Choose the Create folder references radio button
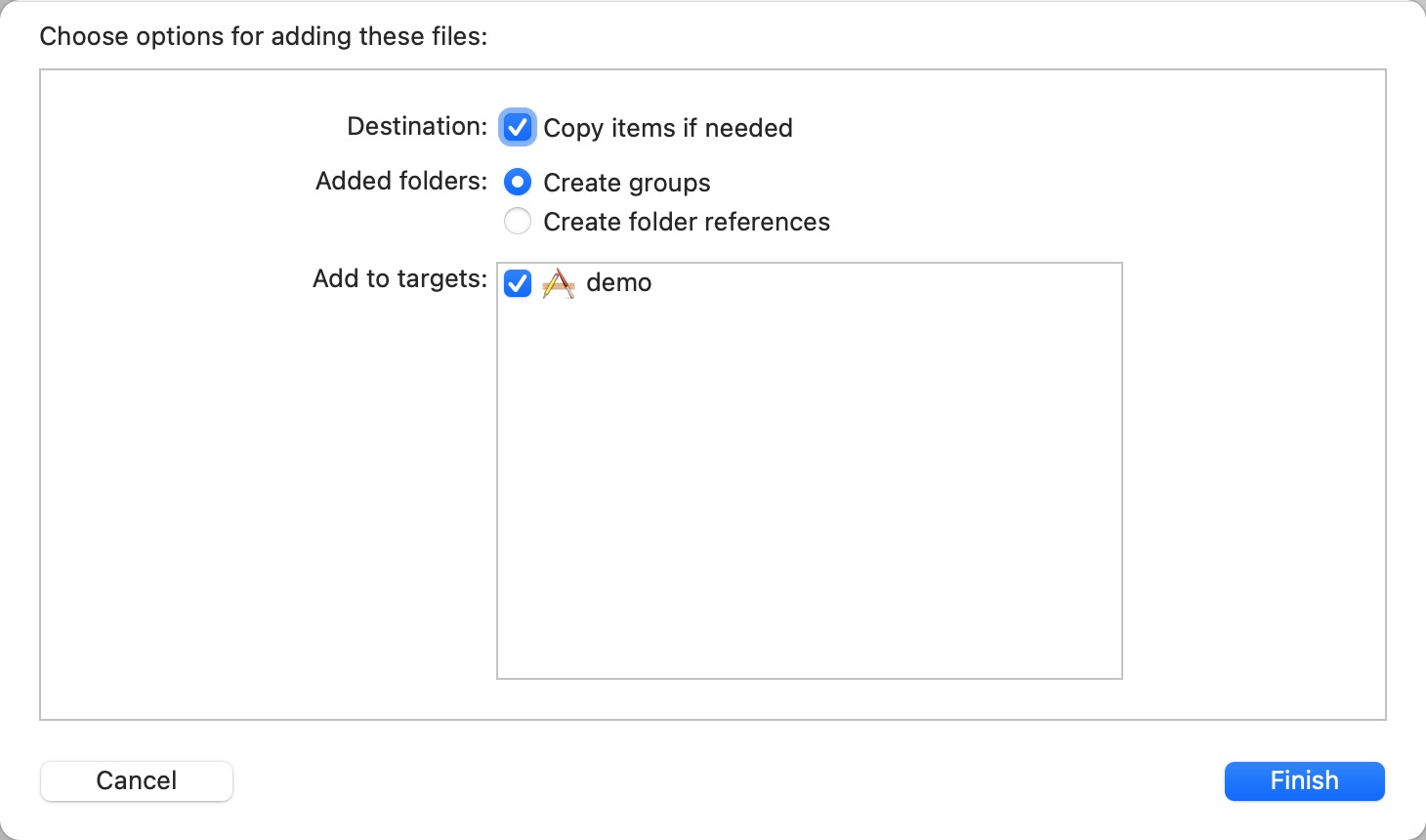Viewport: 1426px width, 840px height. click(x=518, y=221)
